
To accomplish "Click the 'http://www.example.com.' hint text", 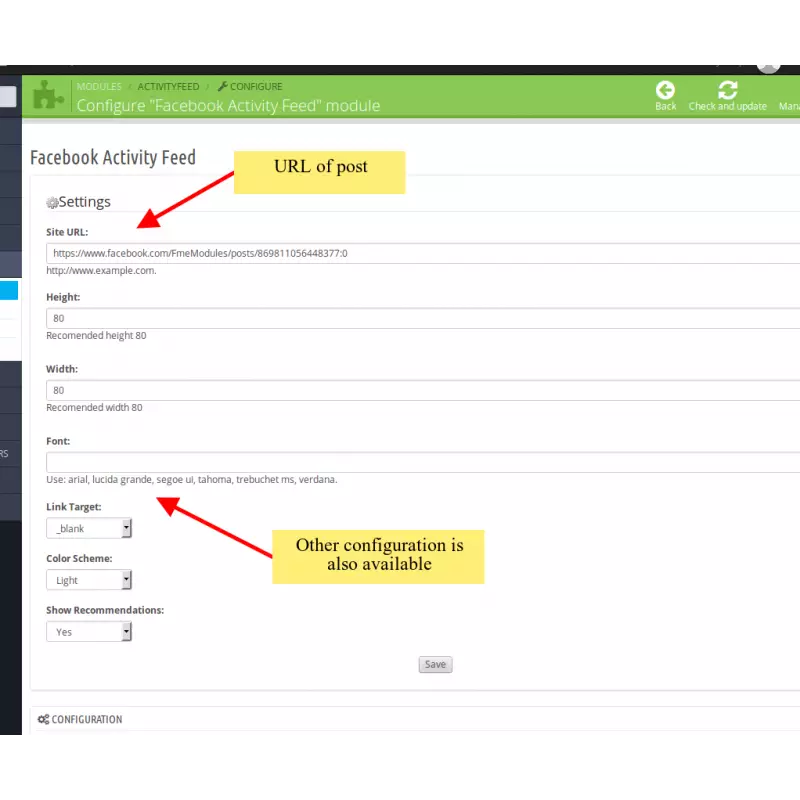I will pyautogui.click(x=101, y=270).
